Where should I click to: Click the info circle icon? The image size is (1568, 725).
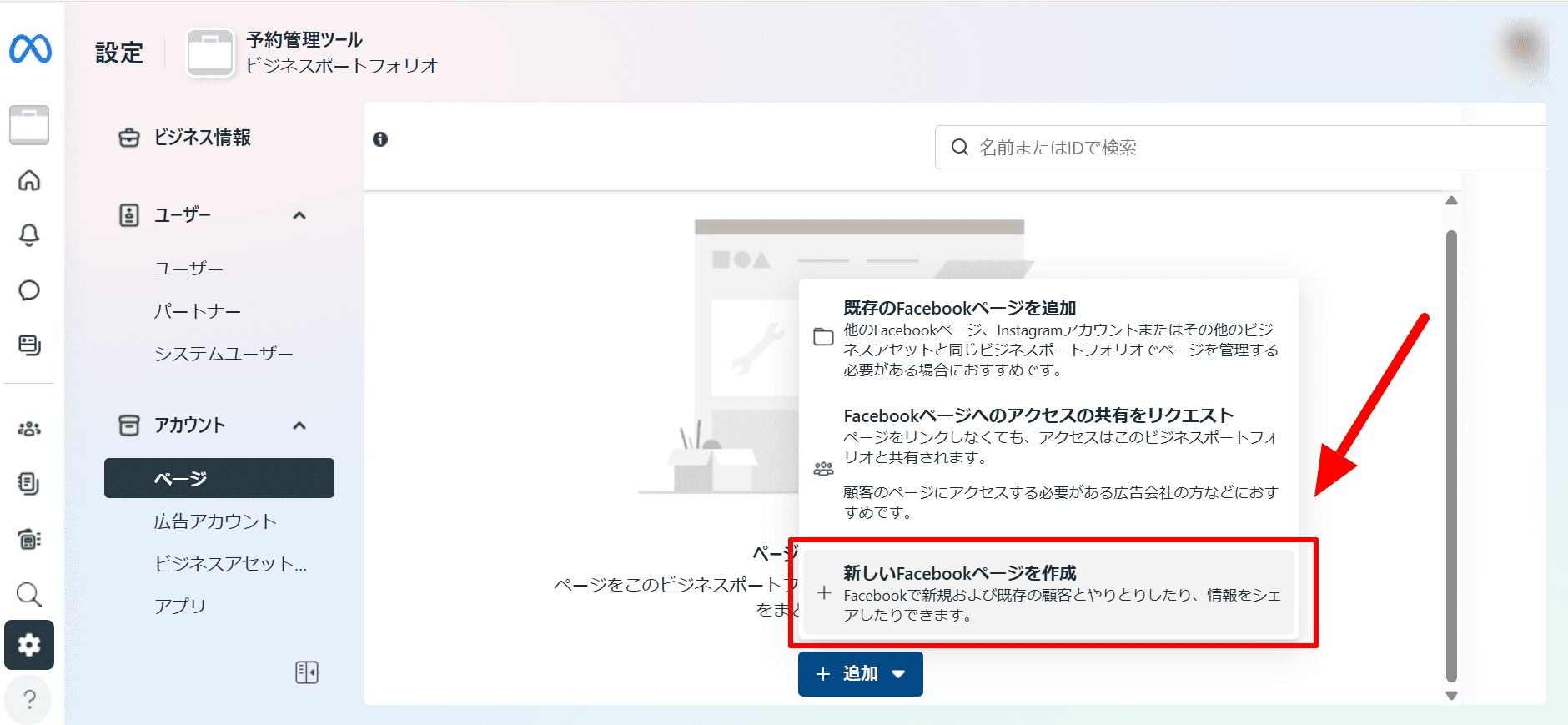[x=380, y=139]
